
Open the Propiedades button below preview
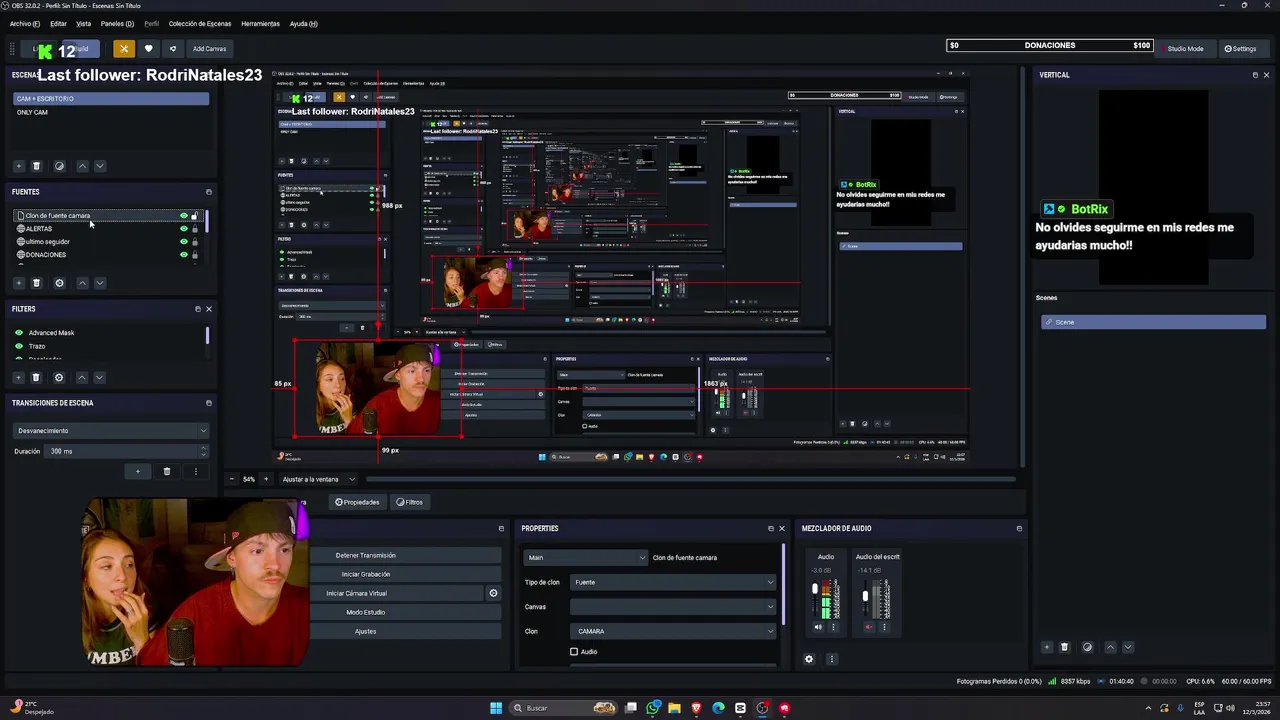[358, 502]
